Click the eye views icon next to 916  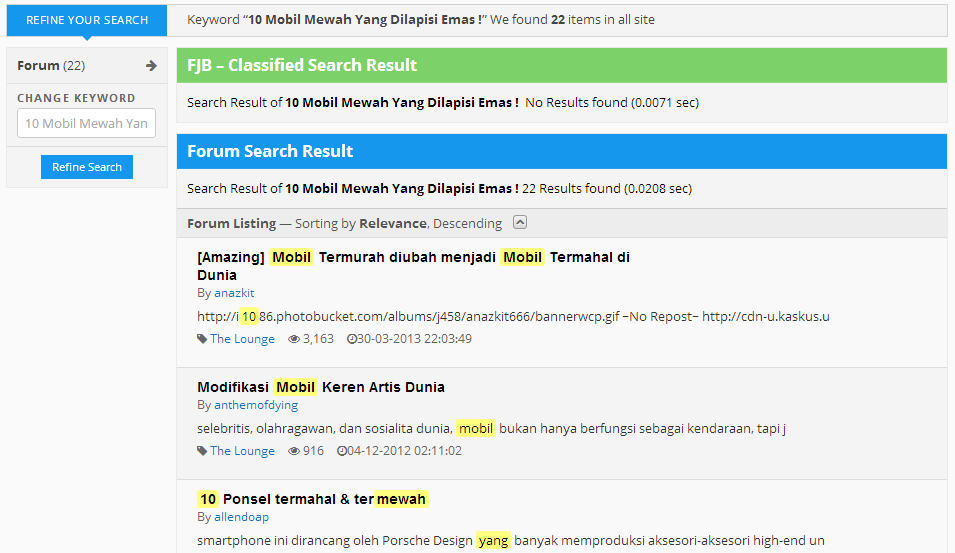pyautogui.click(x=294, y=451)
